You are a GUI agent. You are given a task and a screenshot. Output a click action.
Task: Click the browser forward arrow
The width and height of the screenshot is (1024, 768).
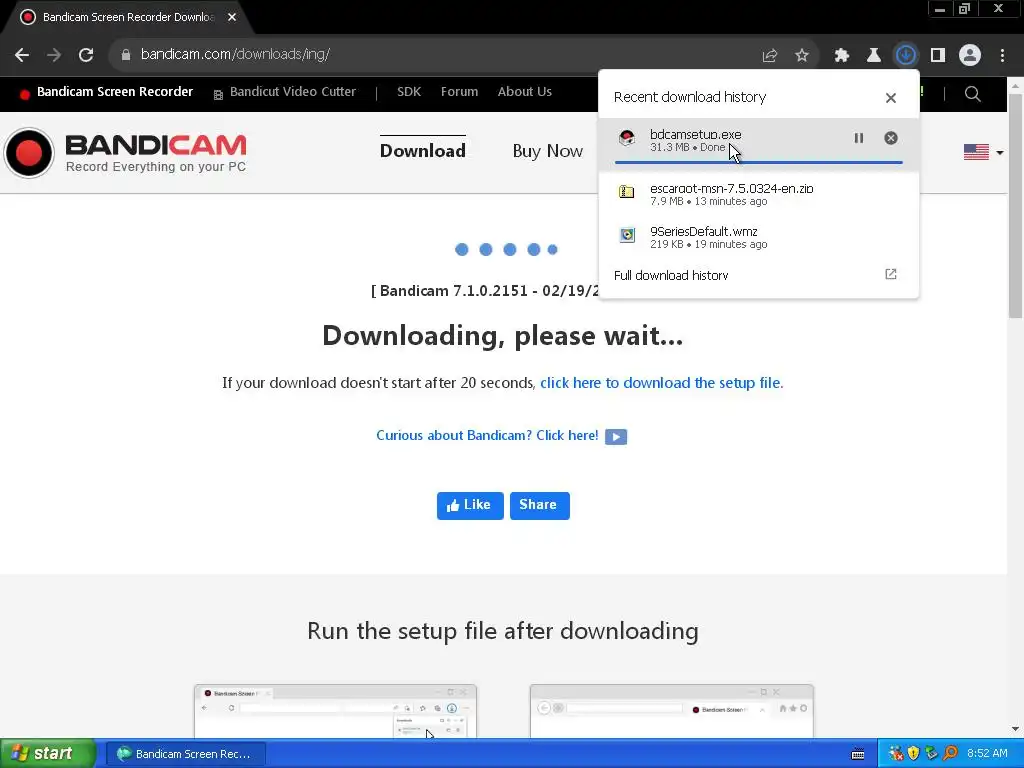[54, 55]
